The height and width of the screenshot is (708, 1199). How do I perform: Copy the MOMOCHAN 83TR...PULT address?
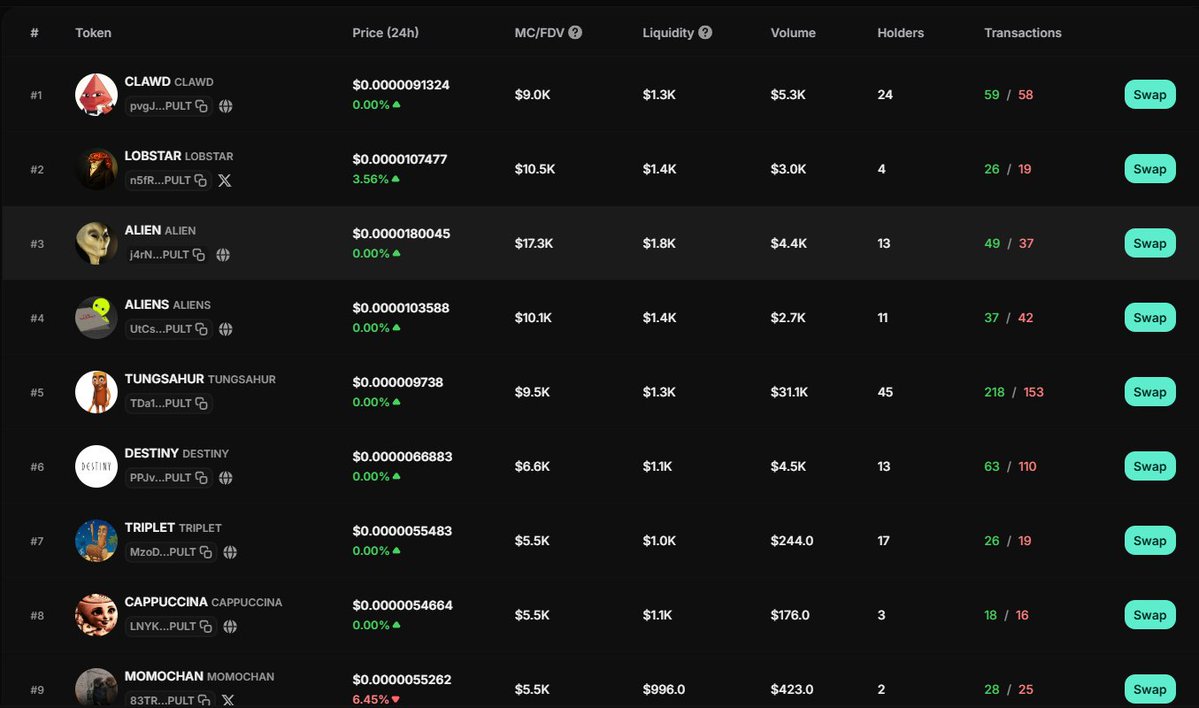204,700
